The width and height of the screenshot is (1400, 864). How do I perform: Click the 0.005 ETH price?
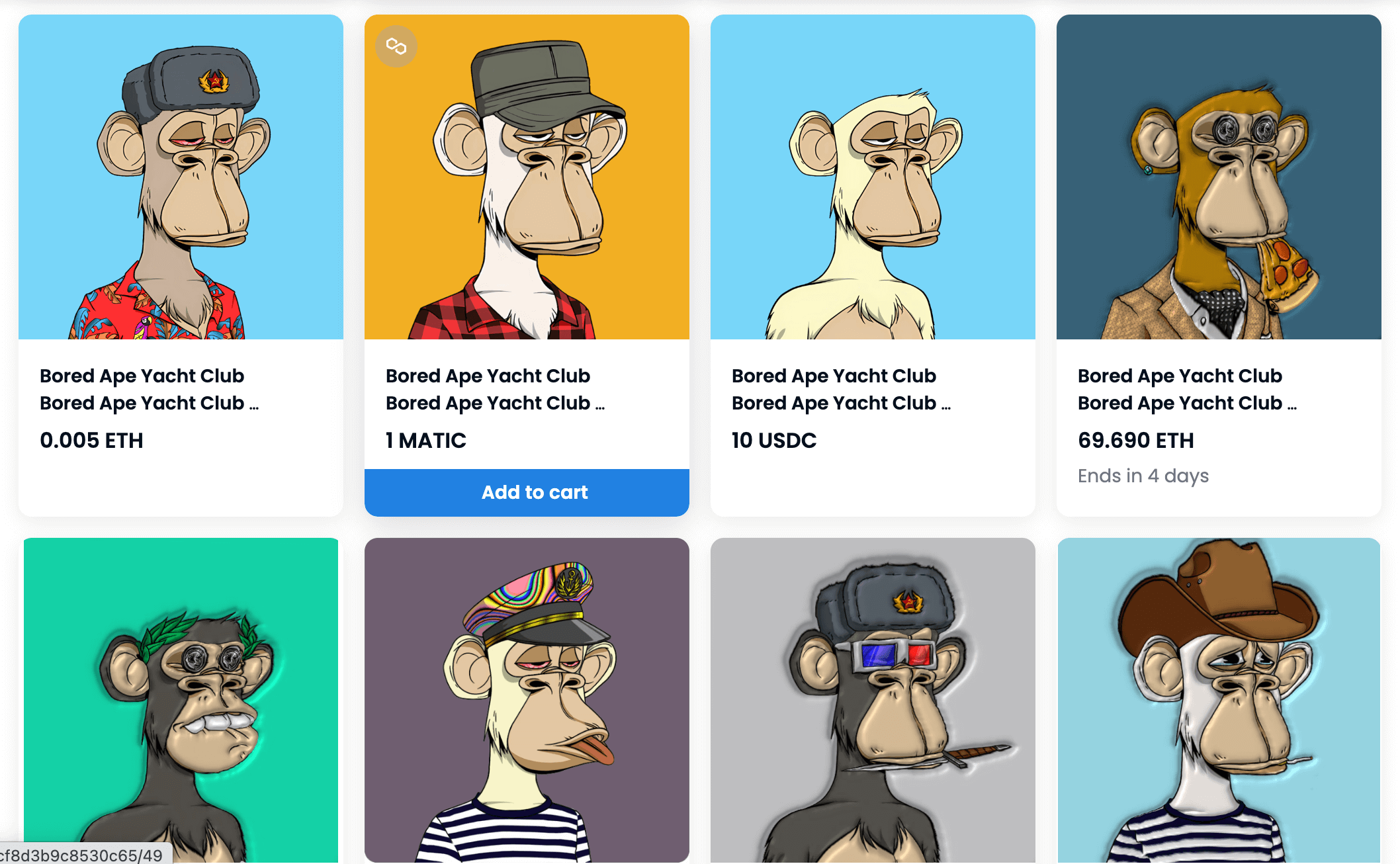click(91, 440)
